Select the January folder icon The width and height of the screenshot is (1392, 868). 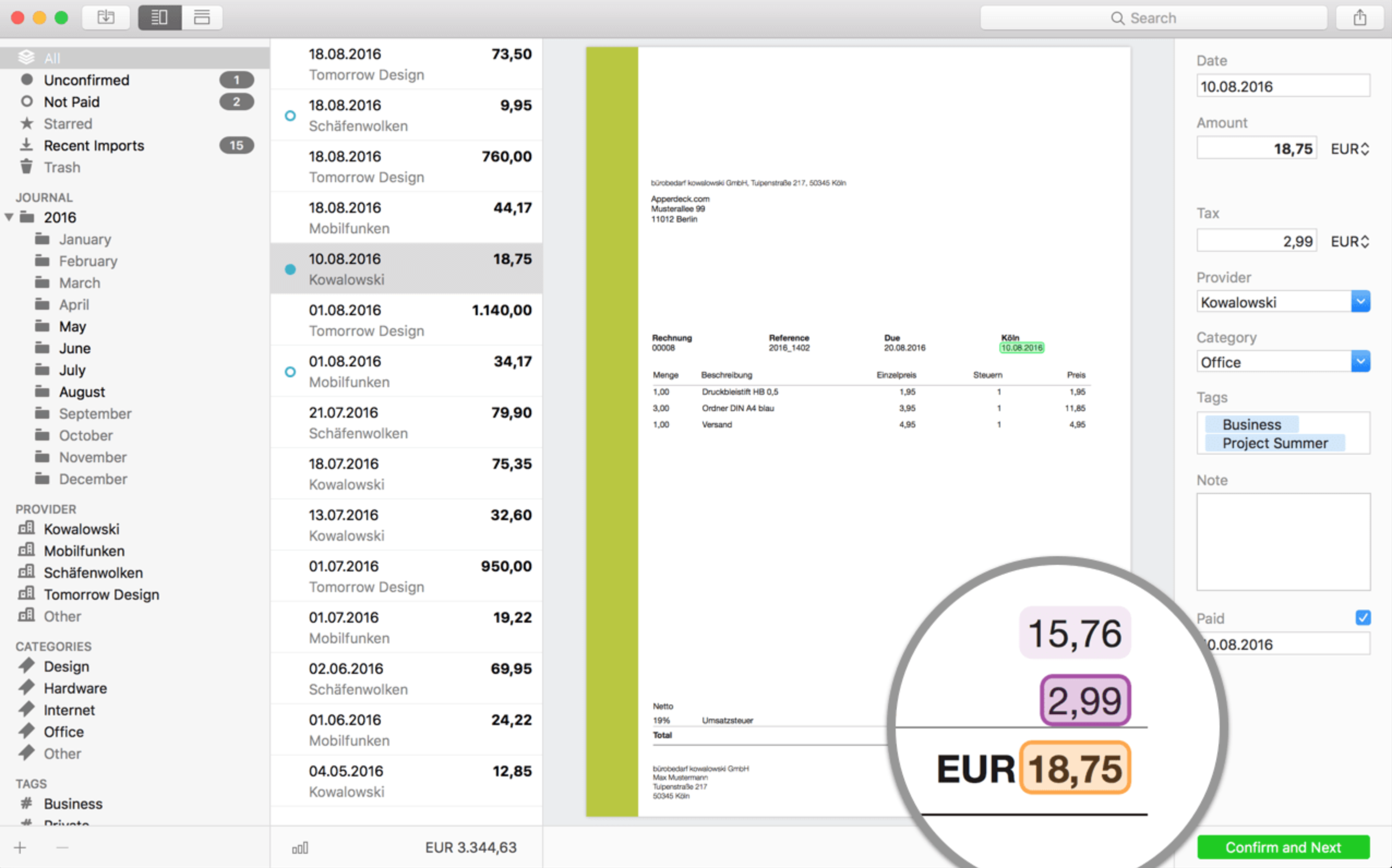[x=42, y=239]
